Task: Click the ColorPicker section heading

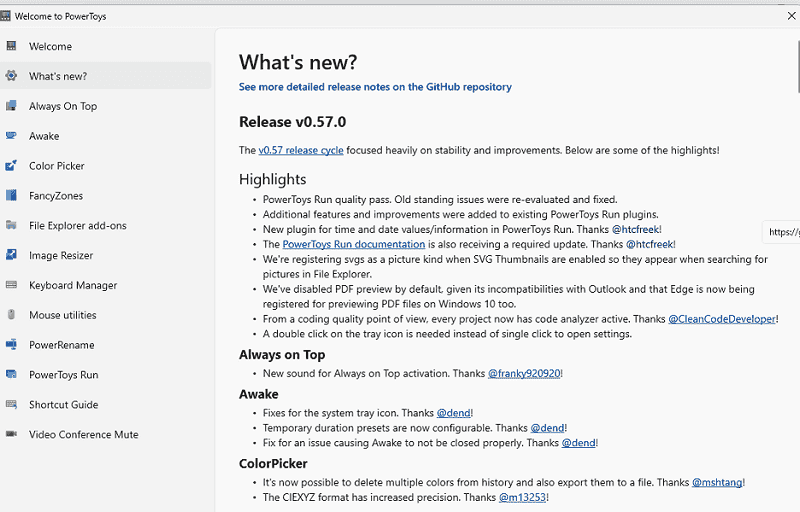Action: click(273, 464)
